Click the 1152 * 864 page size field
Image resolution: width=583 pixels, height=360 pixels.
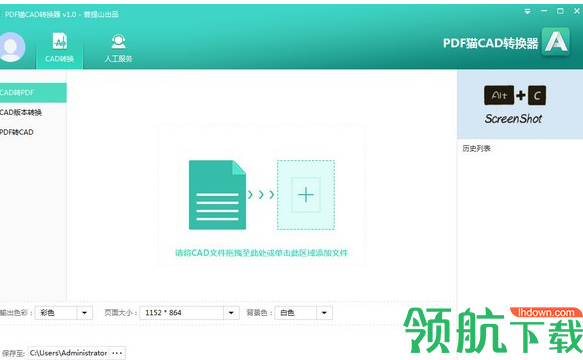(181, 313)
